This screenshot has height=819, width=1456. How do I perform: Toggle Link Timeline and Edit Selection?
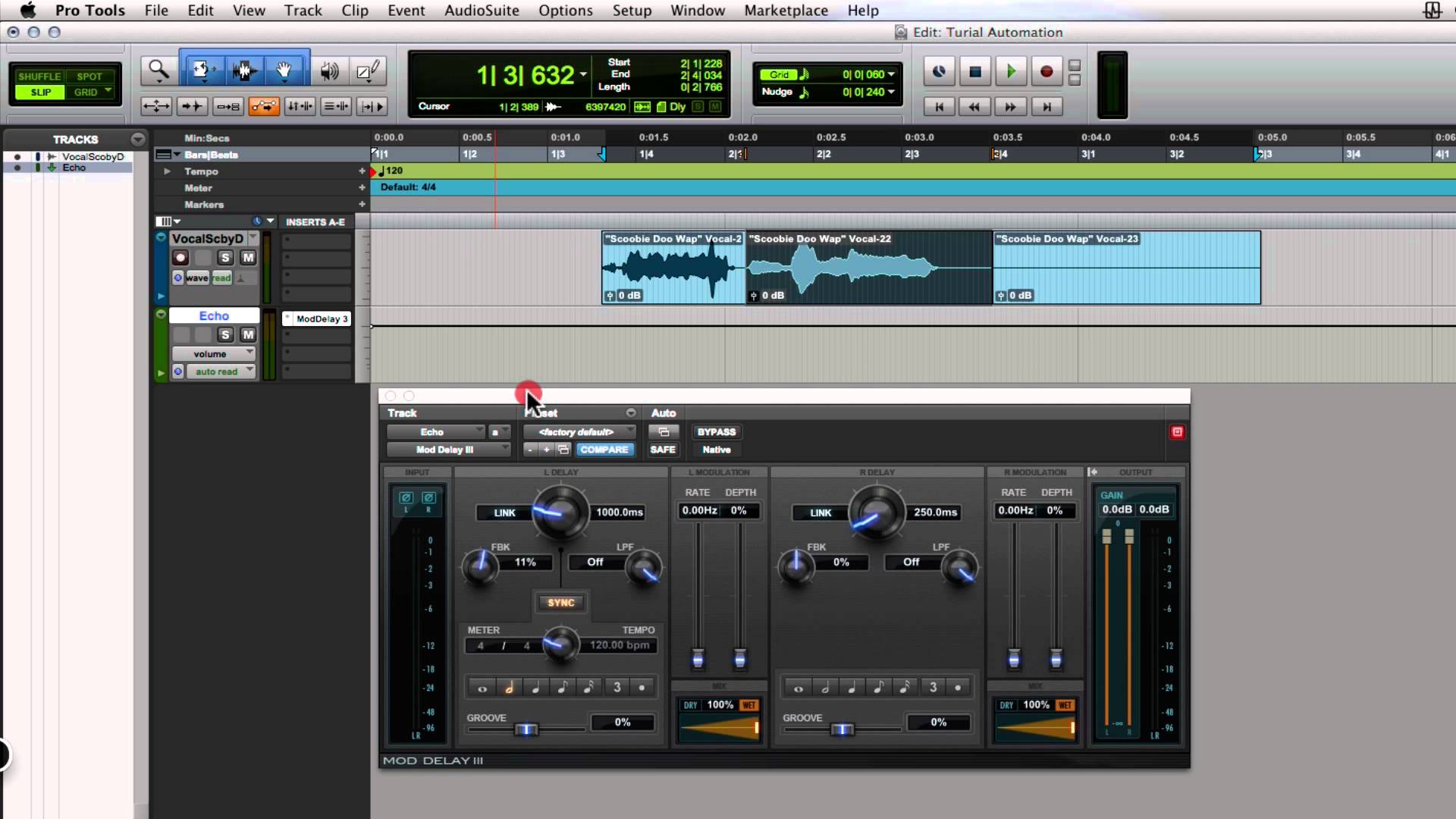click(x=300, y=106)
